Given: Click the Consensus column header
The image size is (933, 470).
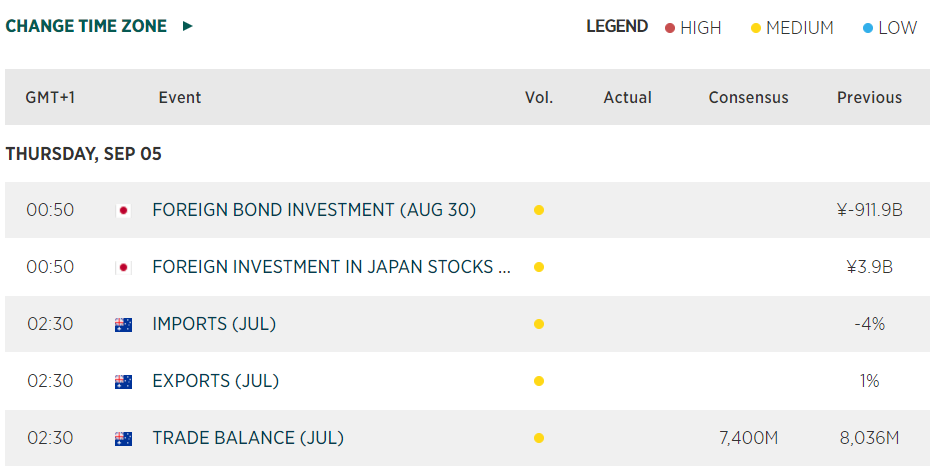Looking at the screenshot, I should 748,97.
